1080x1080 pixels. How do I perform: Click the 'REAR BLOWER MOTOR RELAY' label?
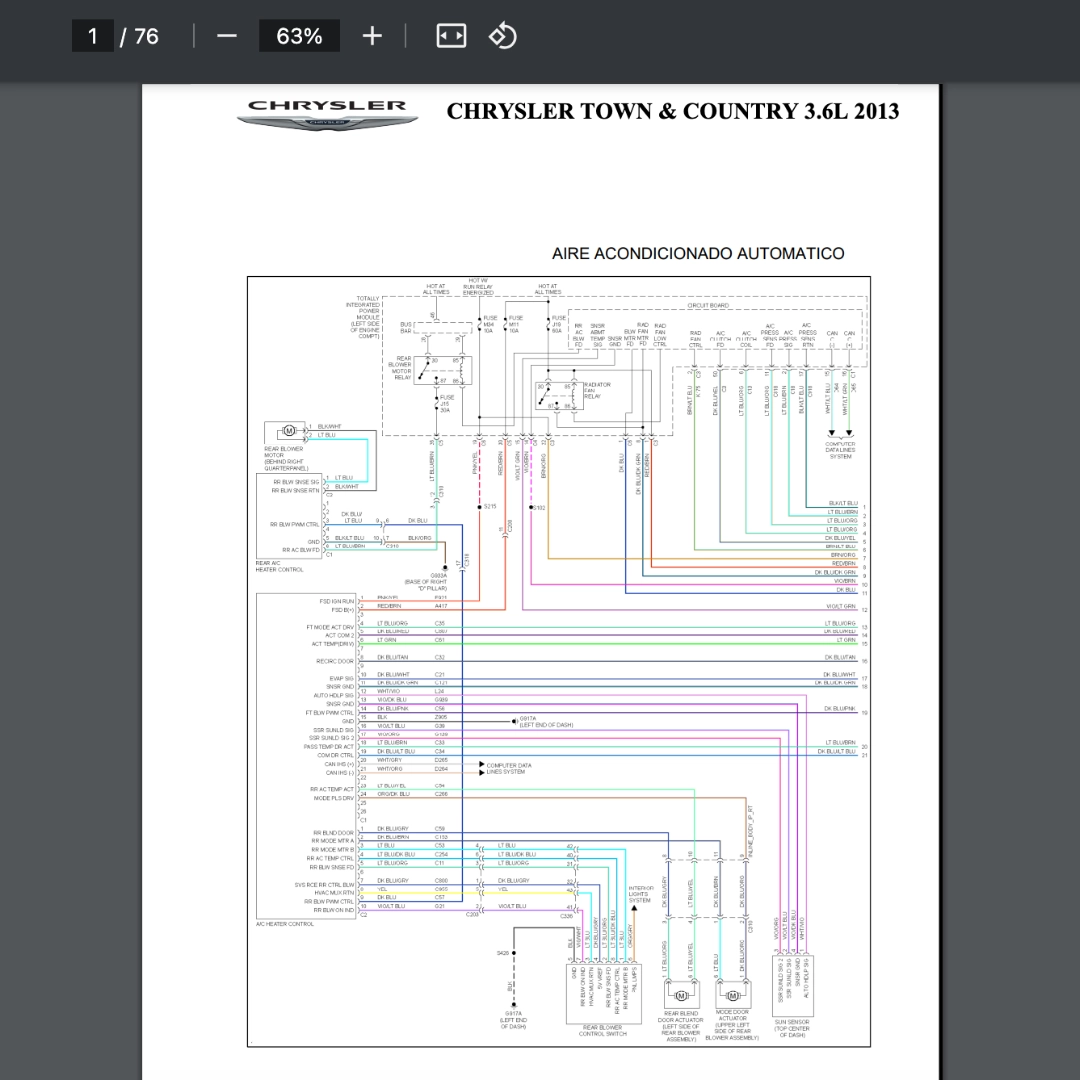tap(400, 368)
